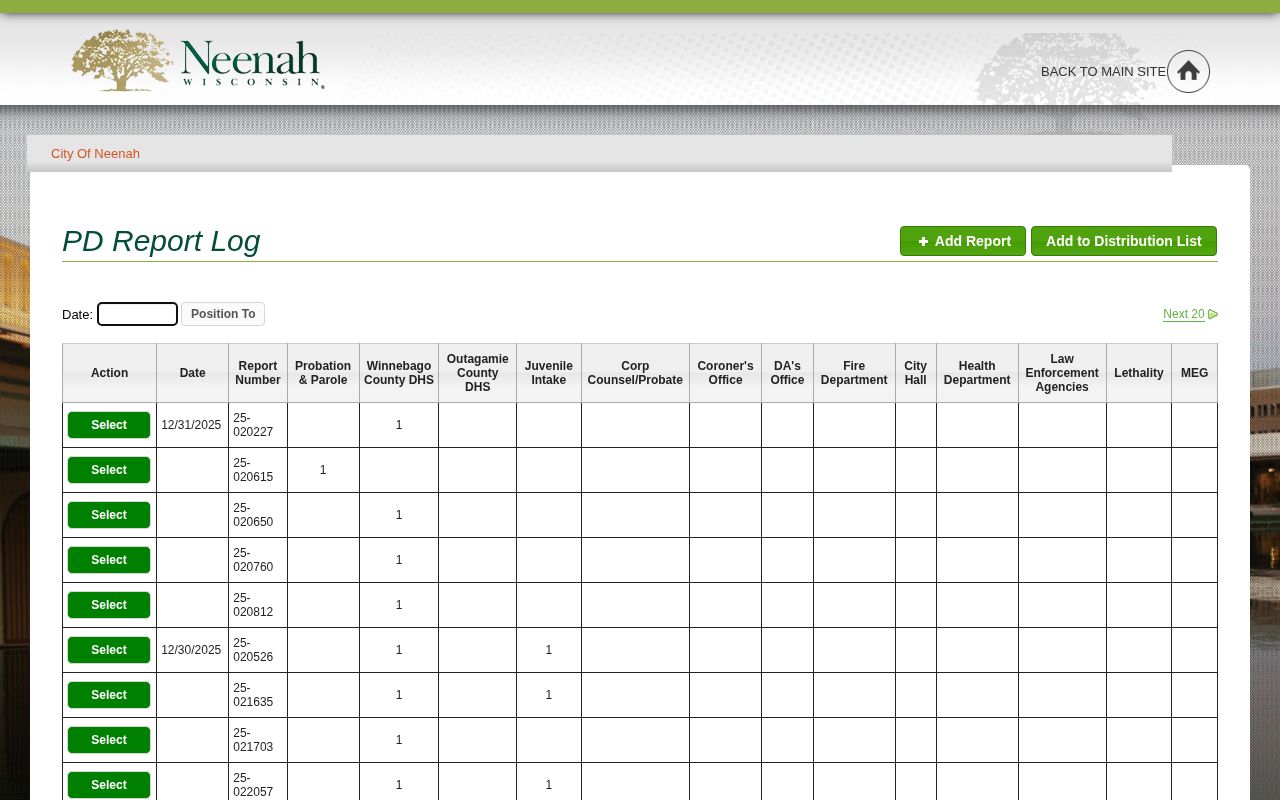The image size is (1280, 800).
Task: Click the MEG column header
Action: 1195,373
